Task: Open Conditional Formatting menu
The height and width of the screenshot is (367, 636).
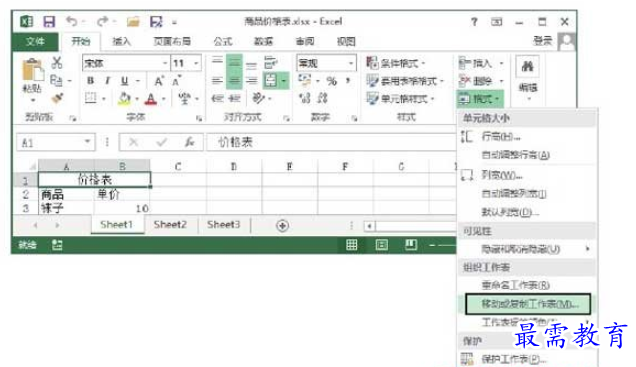Action: [395, 63]
